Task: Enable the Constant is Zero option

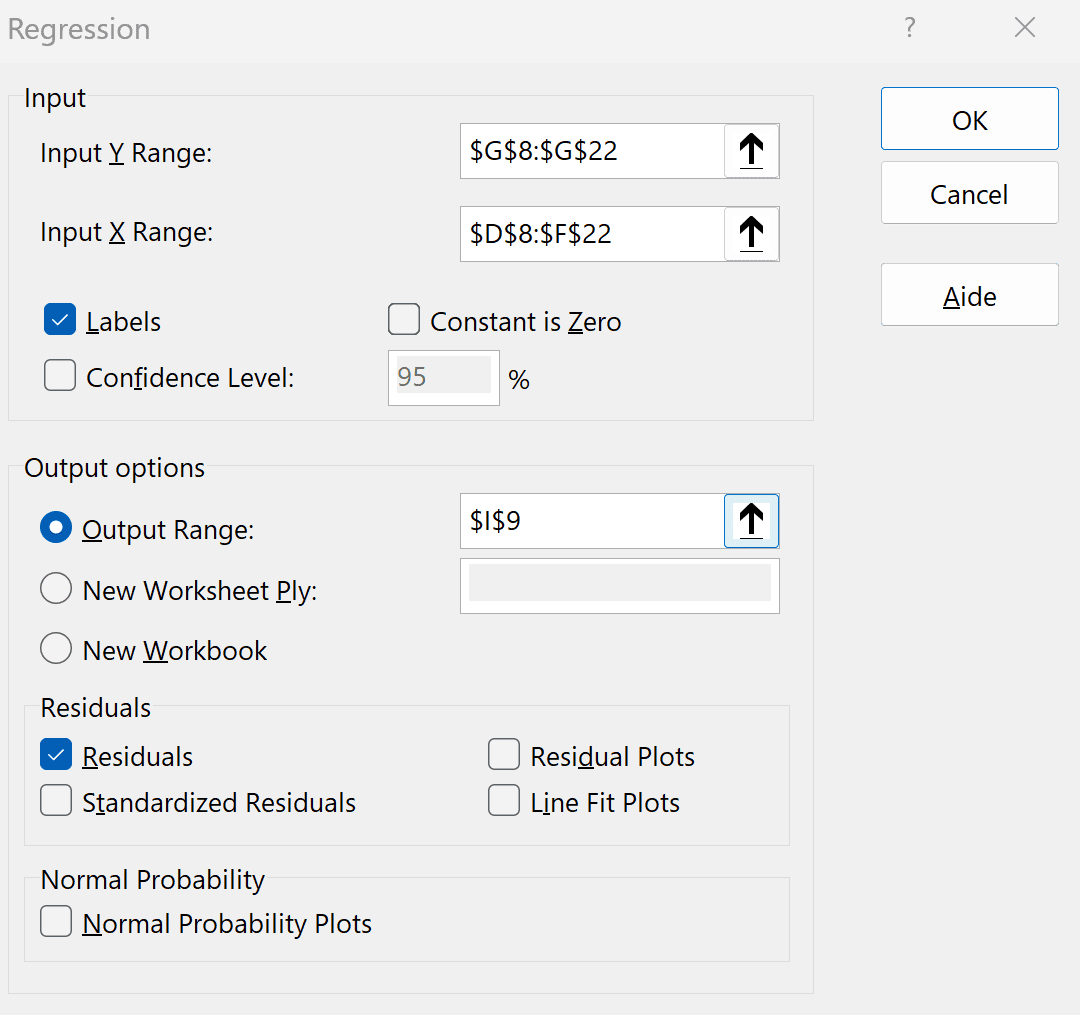Action: pos(404,321)
